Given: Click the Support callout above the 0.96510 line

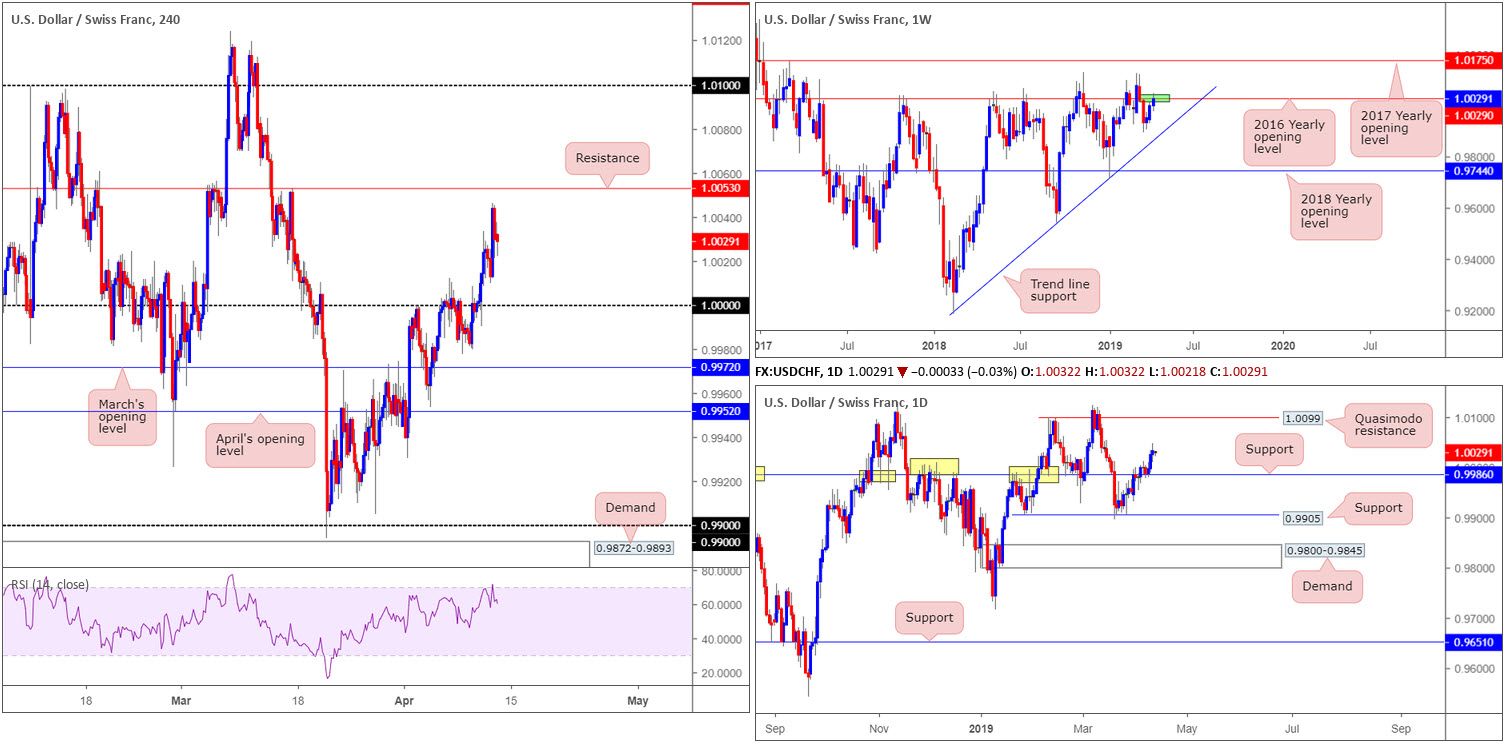Looking at the screenshot, I should 929,618.
